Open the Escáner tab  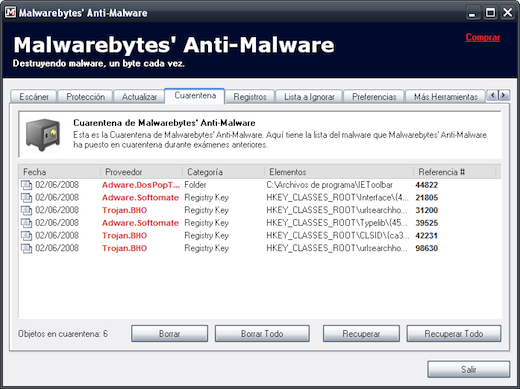point(34,97)
